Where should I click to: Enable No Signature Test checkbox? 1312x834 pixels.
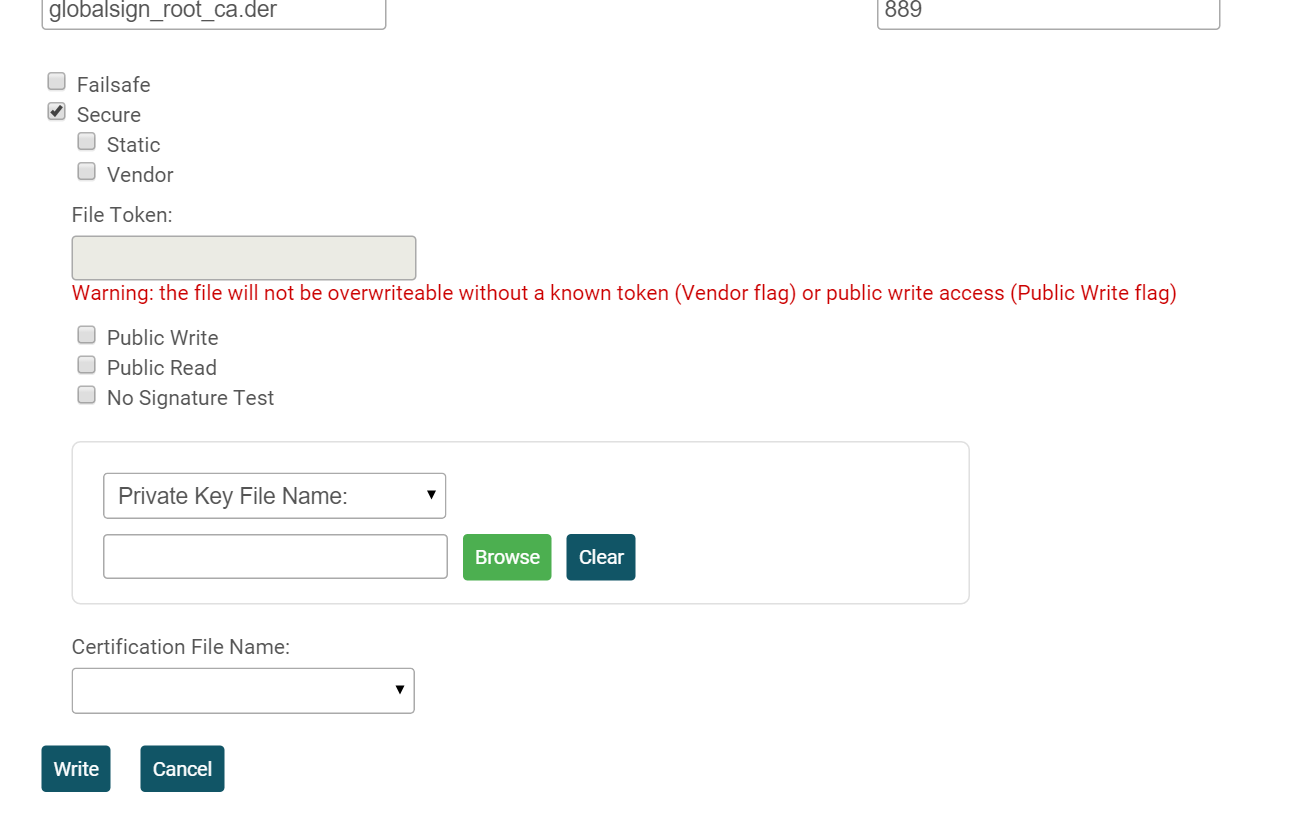pyautogui.click(x=87, y=395)
